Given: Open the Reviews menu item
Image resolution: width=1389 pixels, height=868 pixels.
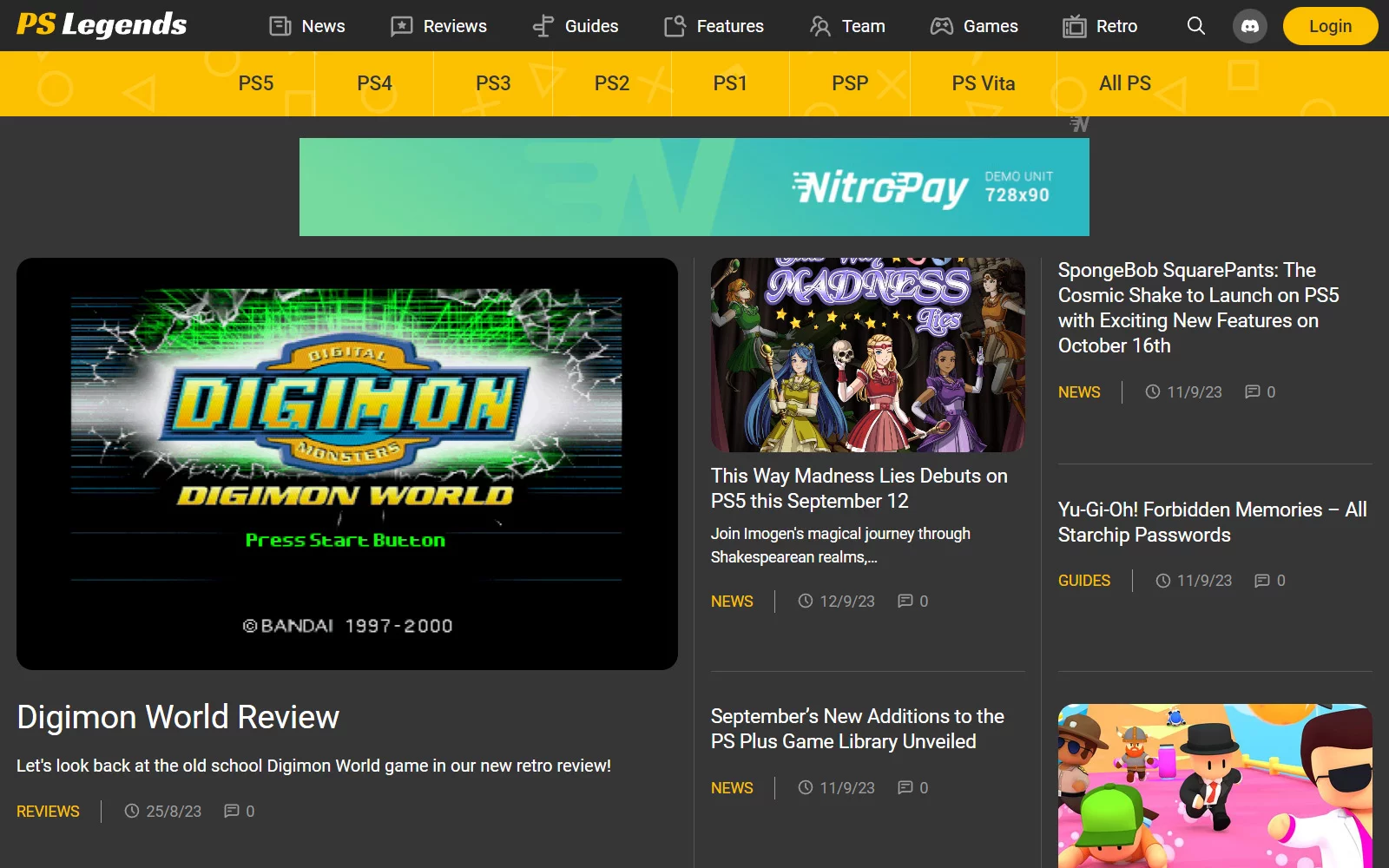Looking at the screenshot, I should 439,26.
